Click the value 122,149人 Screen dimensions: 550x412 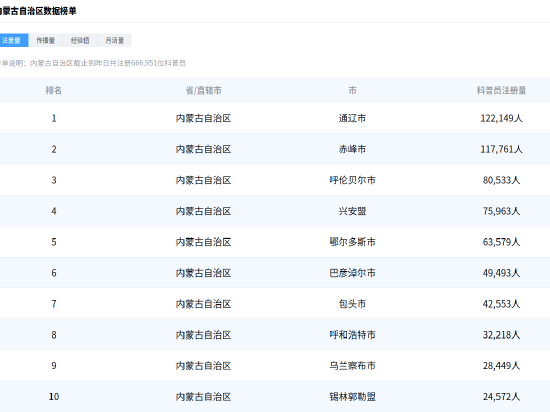point(501,118)
